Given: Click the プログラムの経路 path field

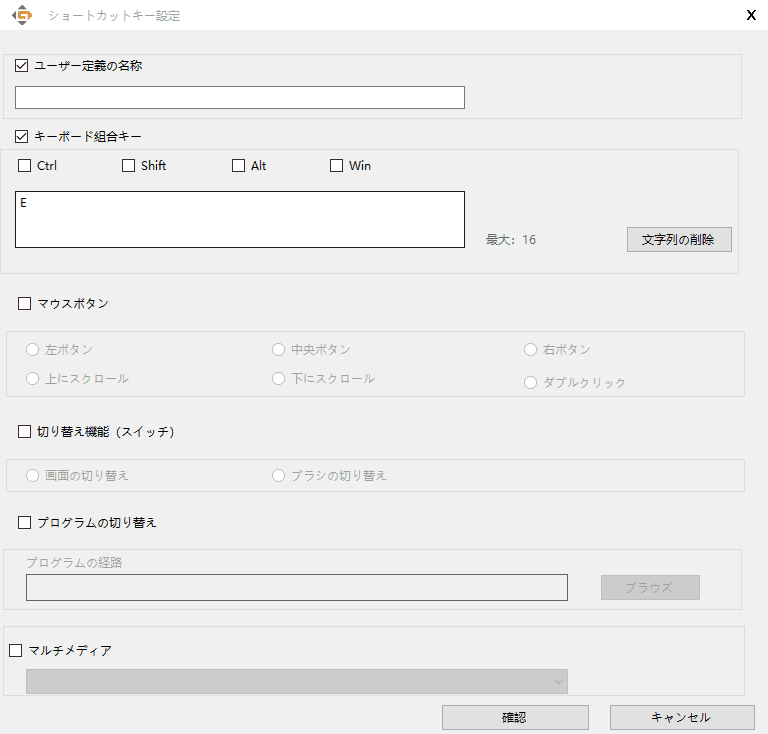Looking at the screenshot, I should (x=296, y=588).
